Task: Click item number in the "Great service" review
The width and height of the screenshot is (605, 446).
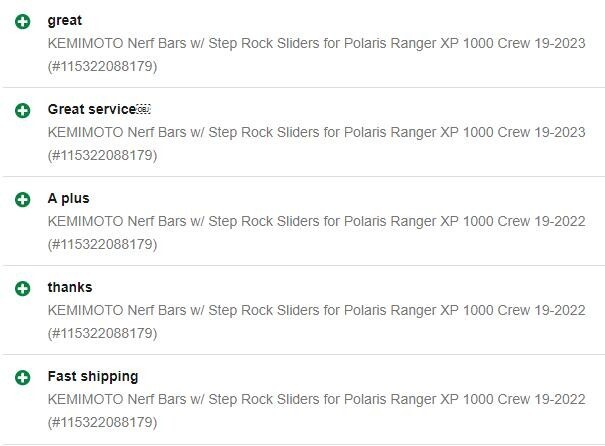Action: (102, 155)
